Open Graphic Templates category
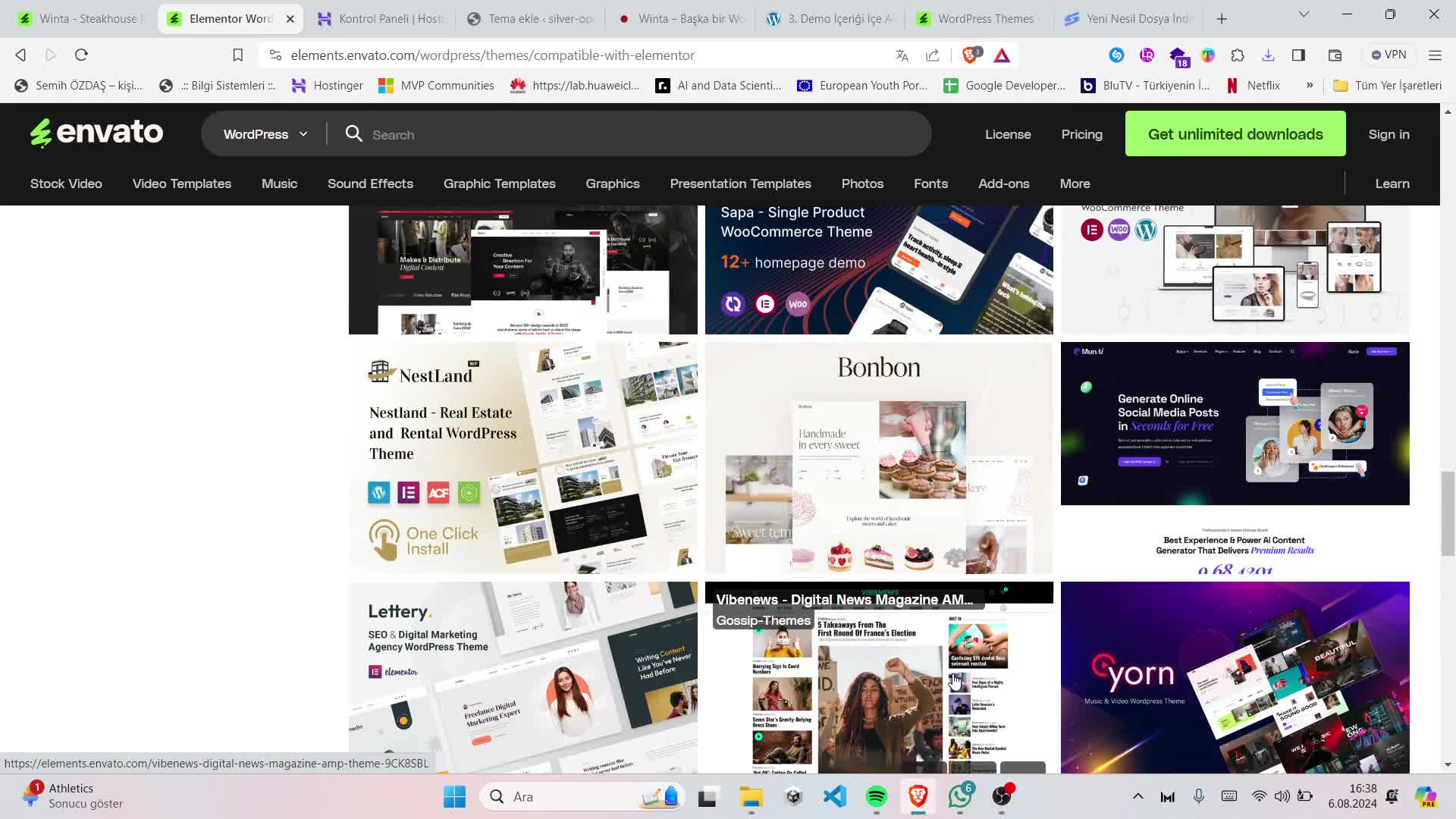The height and width of the screenshot is (819, 1456). click(500, 184)
